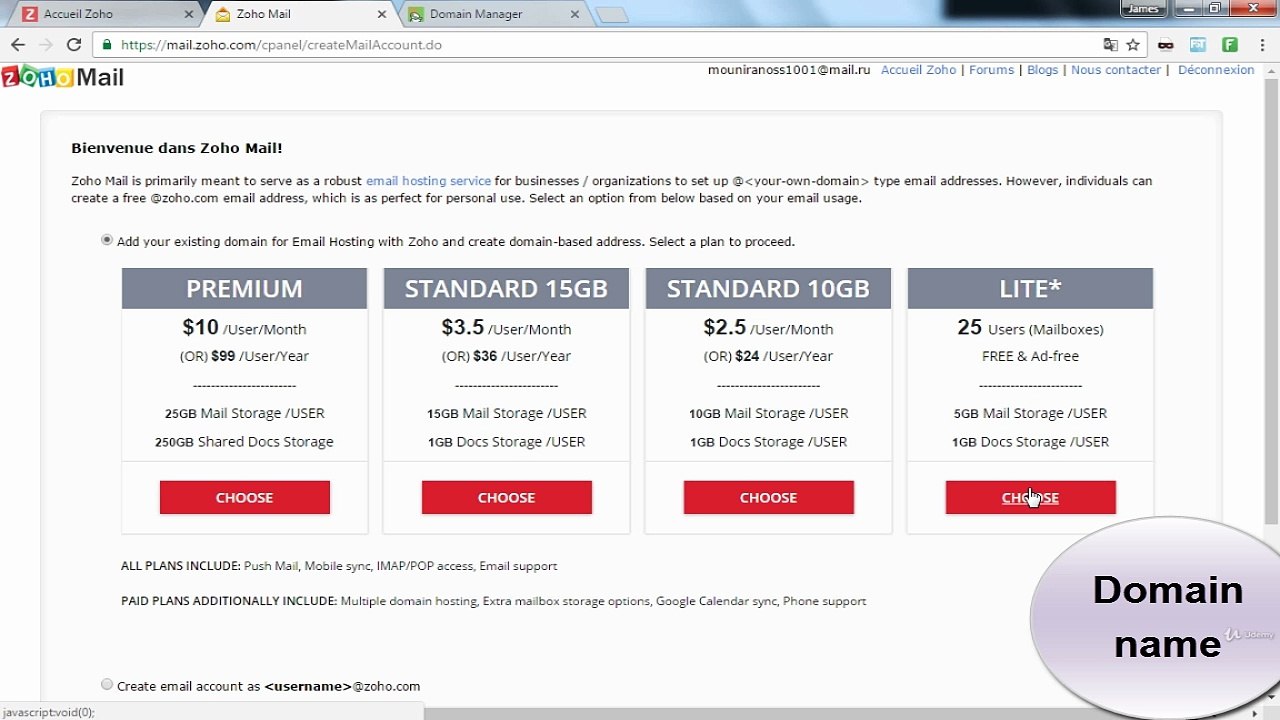The width and height of the screenshot is (1280, 720).
Task: Click the Accueil Zoho header link
Action: click(918, 70)
